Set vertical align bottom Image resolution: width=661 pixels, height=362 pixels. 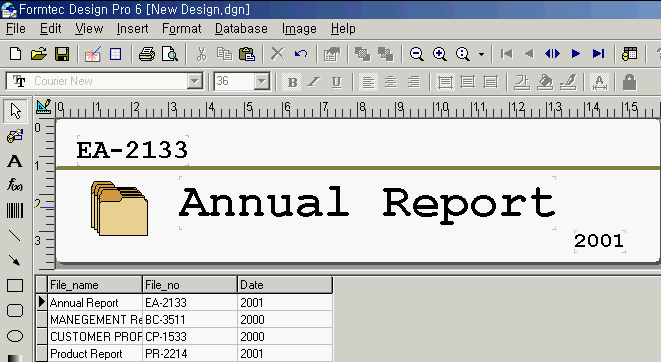pos(490,82)
